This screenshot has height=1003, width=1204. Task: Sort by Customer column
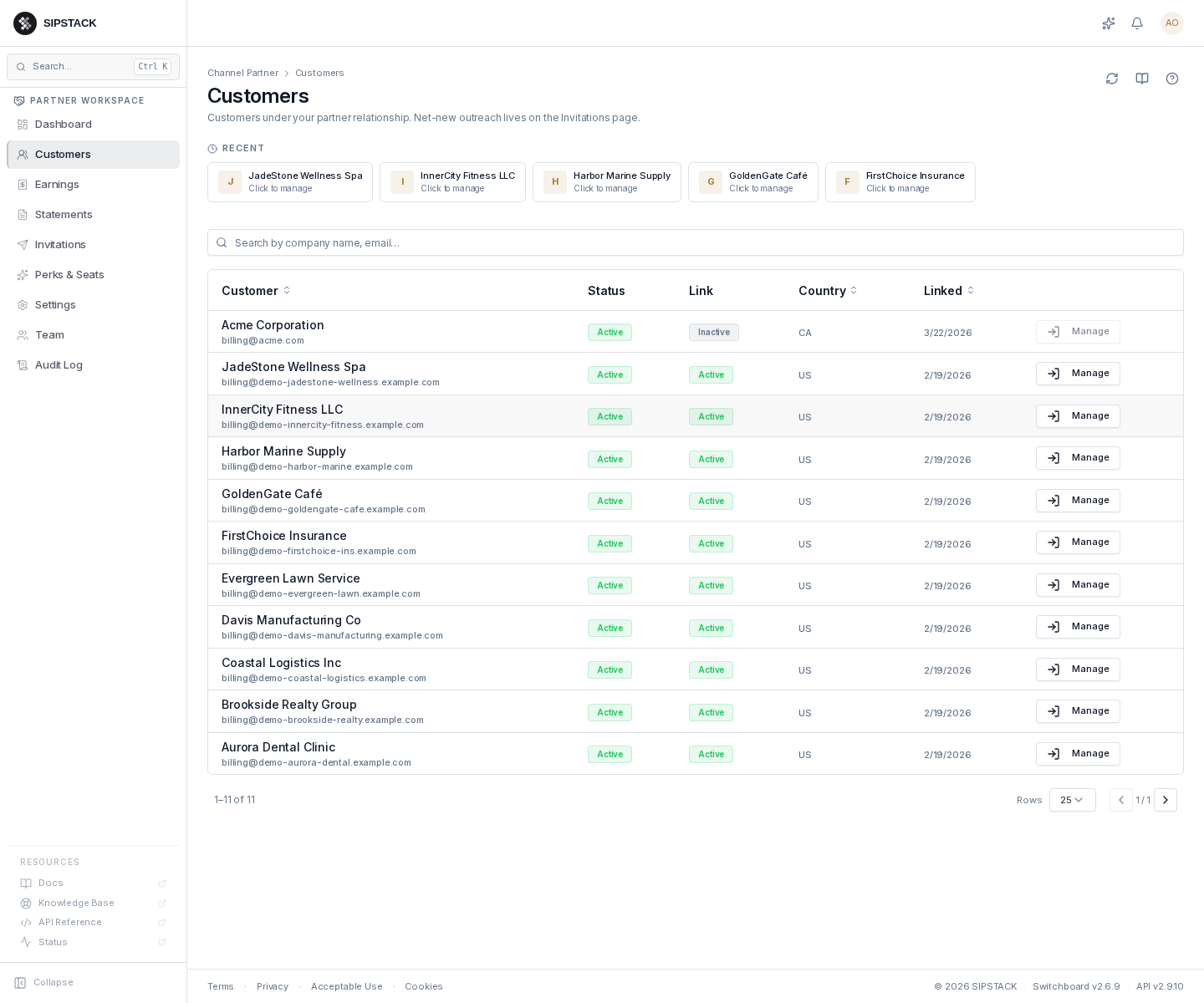(256, 291)
